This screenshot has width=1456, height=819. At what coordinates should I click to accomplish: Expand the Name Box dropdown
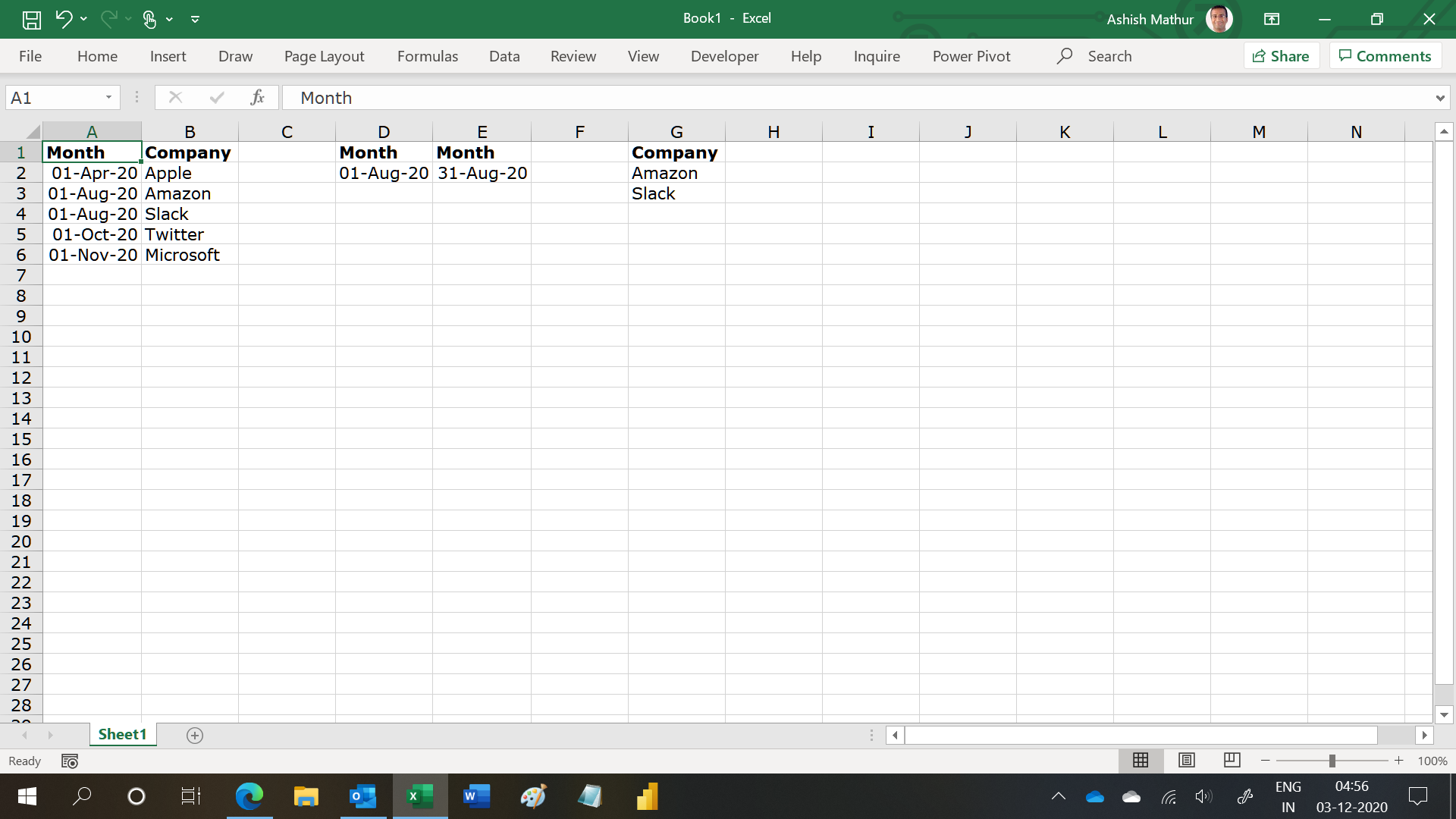(108, 97)
